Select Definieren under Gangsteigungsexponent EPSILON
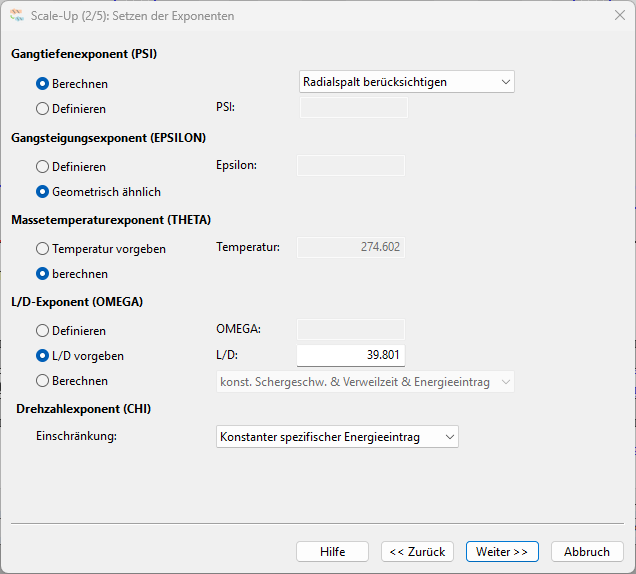 tap(71, 167)
